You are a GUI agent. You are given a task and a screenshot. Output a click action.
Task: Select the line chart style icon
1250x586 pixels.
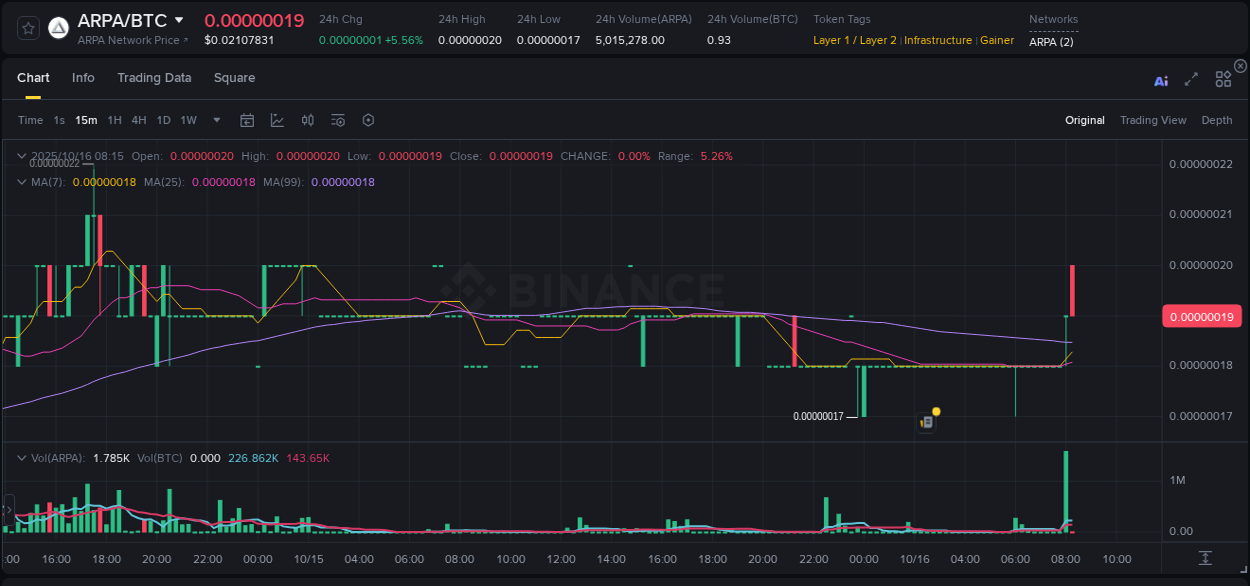click(277, 120)
